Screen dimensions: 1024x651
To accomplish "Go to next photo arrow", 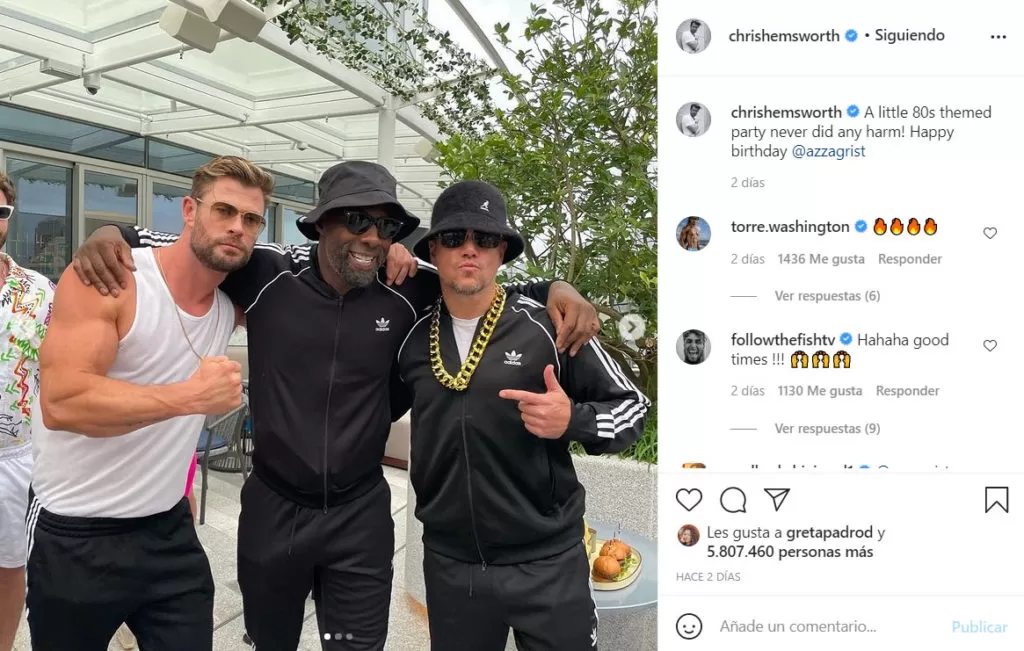I will pyautogui.click(x=632, y=327).
